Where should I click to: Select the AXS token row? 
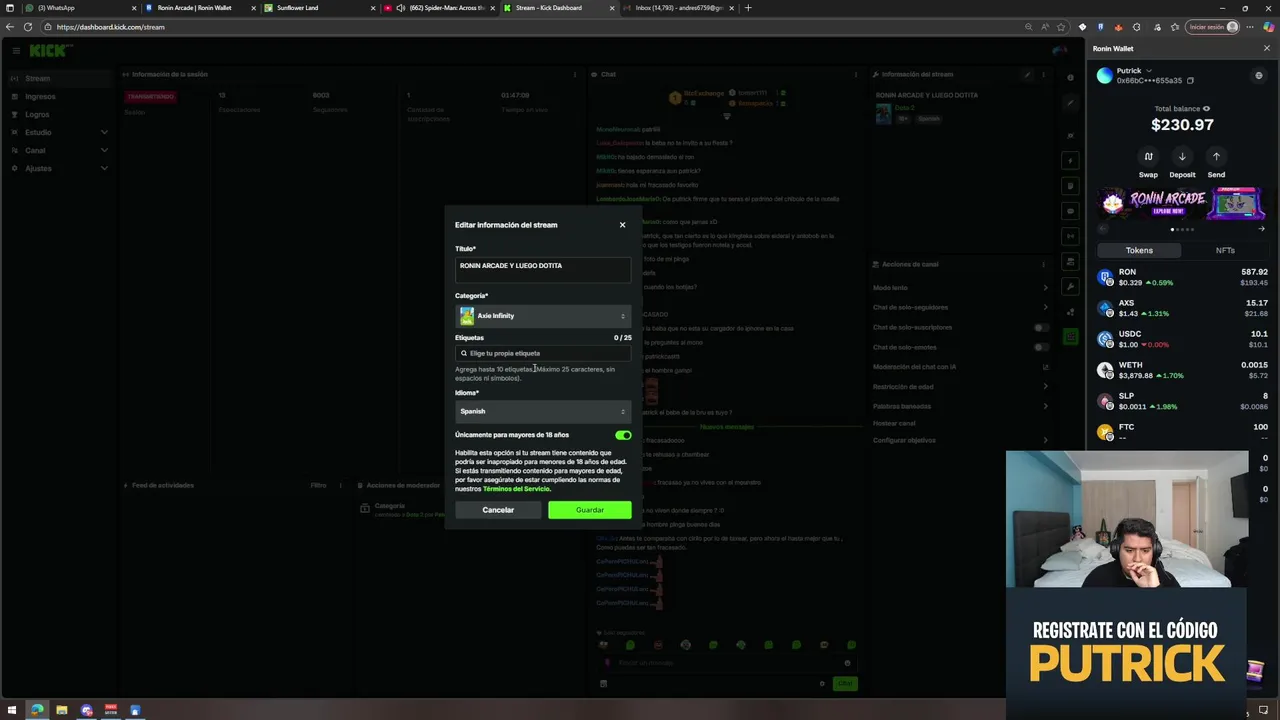coord(1182,308)
